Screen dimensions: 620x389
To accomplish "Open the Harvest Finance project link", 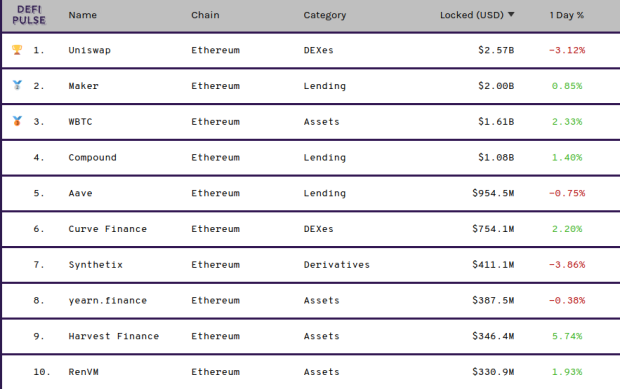I will (x=113, y=336).
